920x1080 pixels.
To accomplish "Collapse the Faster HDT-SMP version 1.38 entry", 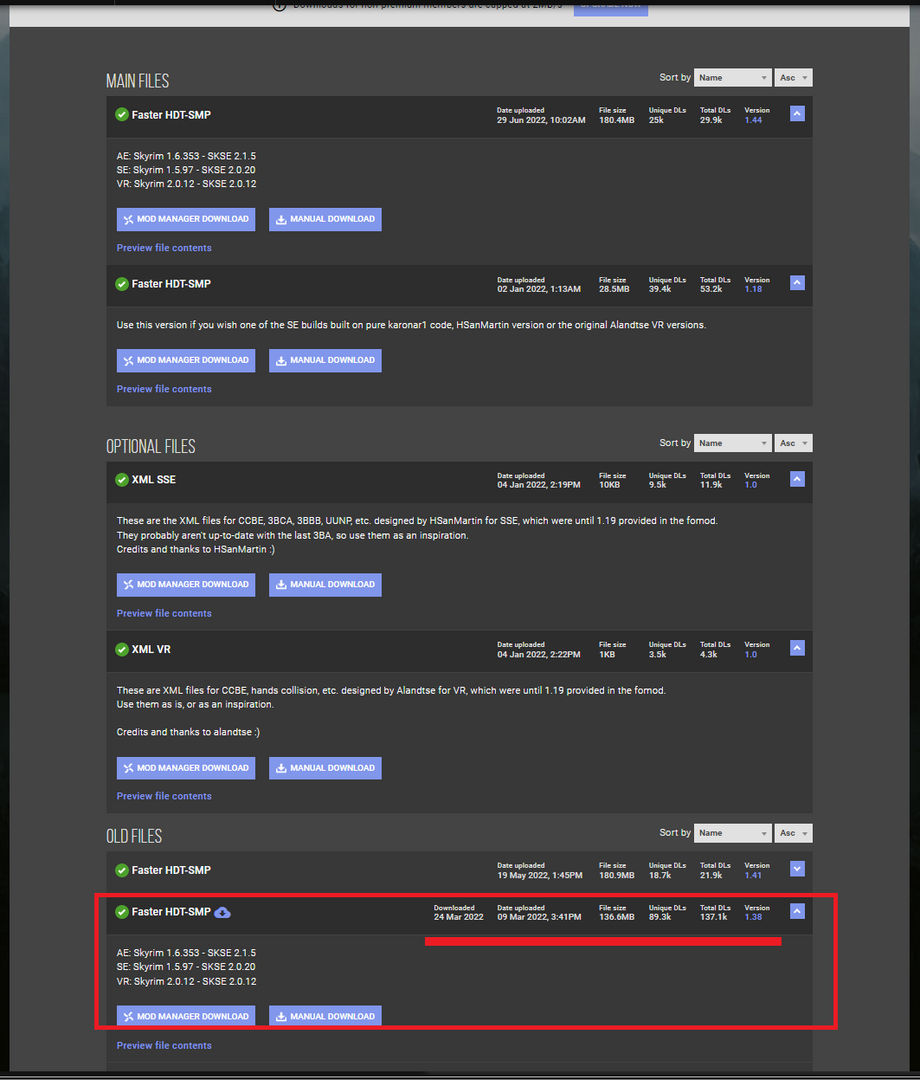I will [797, 911].
